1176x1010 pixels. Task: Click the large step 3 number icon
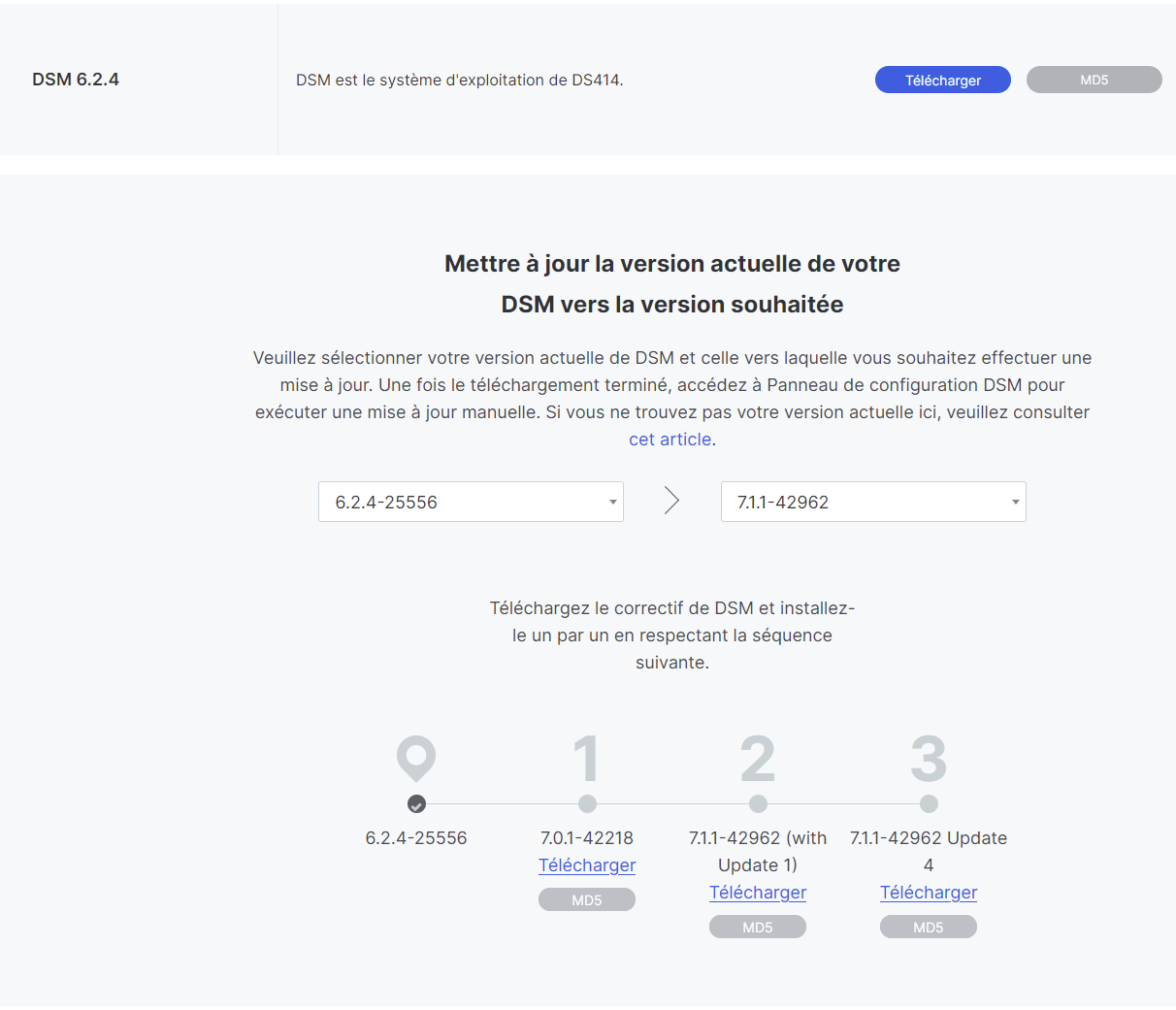[x=929, y=758]
